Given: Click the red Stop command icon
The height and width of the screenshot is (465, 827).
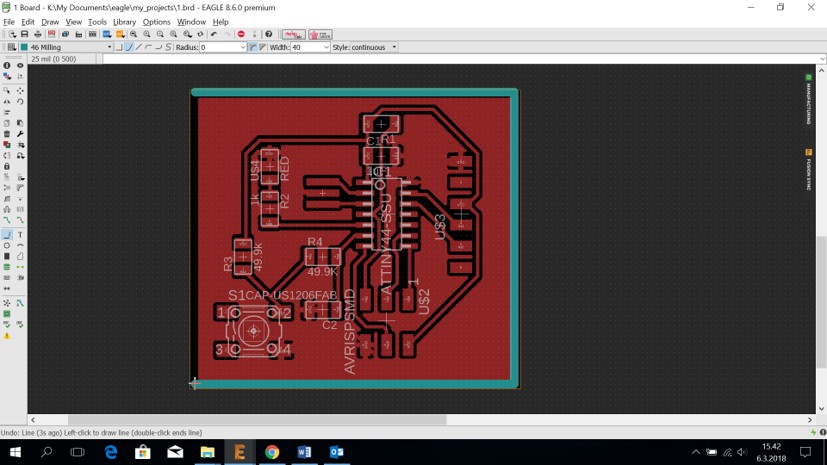Looking at the screenshot, I should point(241,34).
